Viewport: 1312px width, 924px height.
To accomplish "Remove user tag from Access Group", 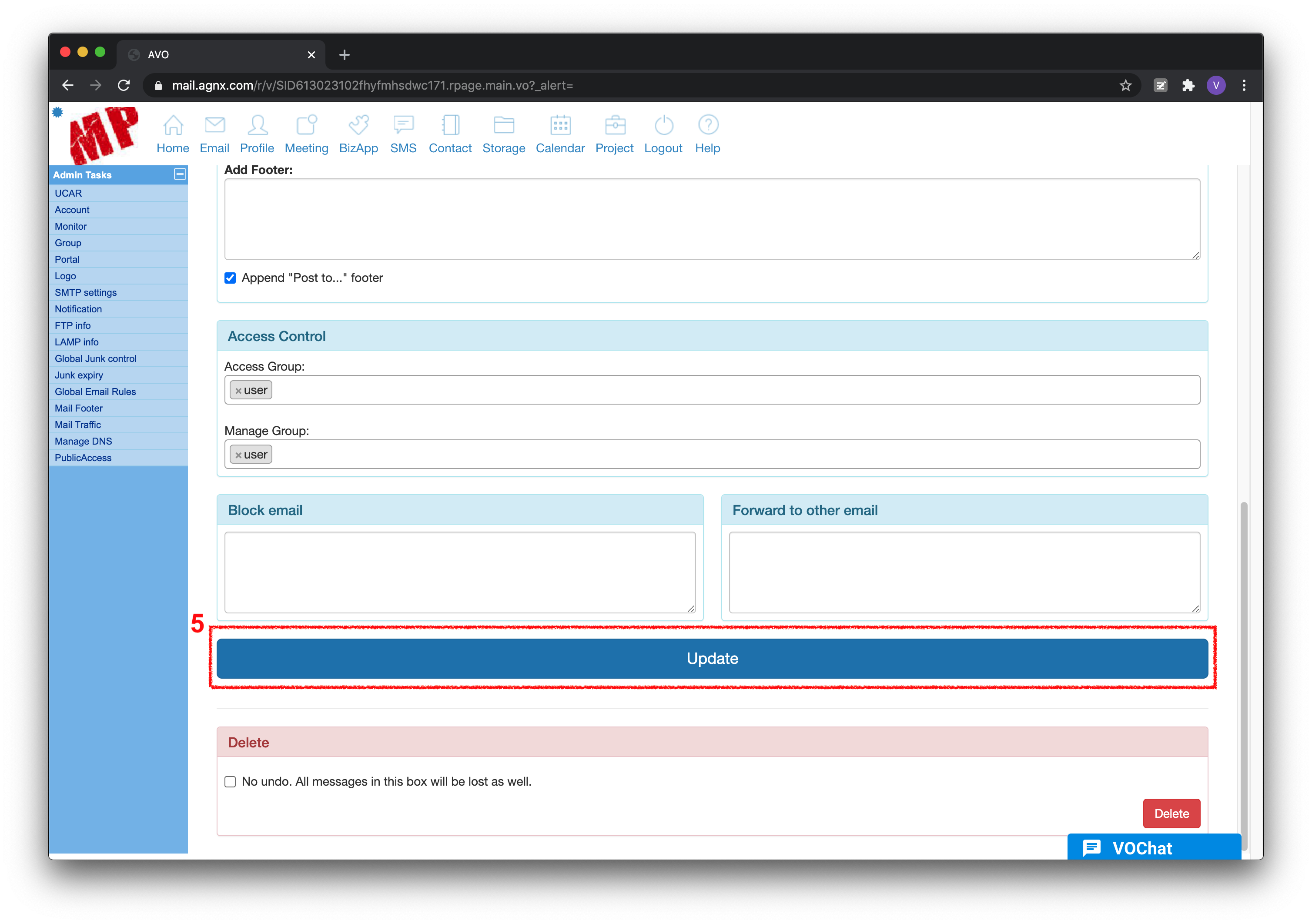I will [238, 391].
